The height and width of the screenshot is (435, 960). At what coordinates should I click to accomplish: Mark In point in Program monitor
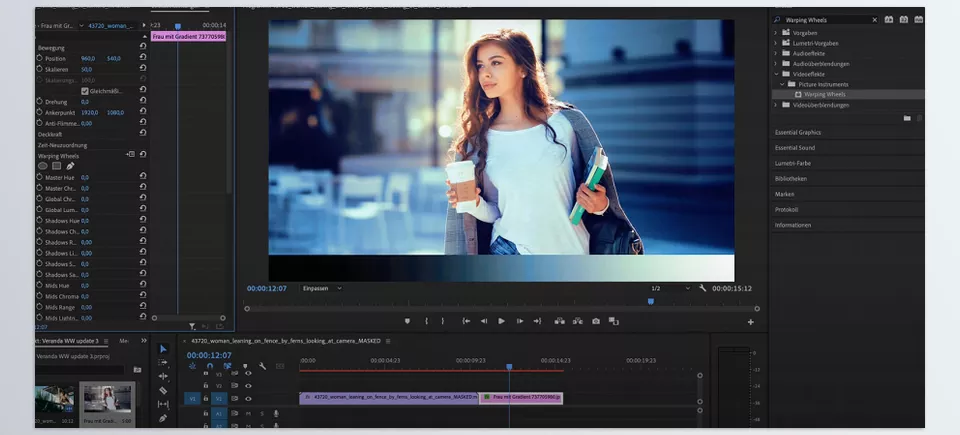426,321
